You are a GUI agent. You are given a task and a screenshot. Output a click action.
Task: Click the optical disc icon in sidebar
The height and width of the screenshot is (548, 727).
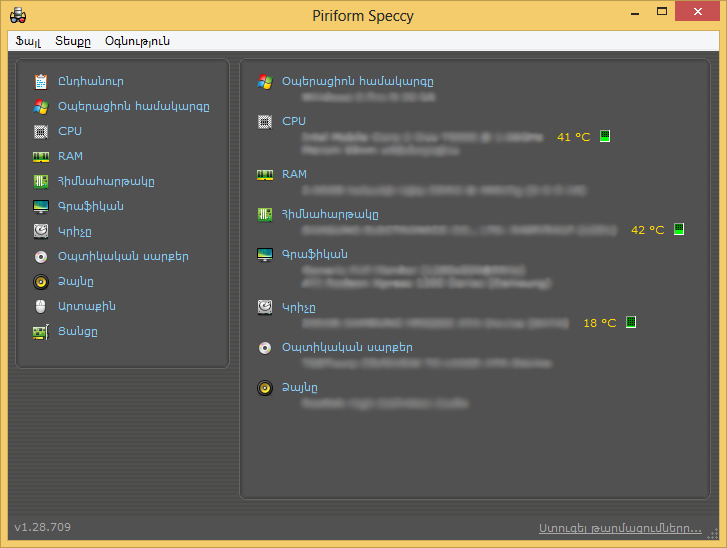pyautogui.click(x=41, y=257)
